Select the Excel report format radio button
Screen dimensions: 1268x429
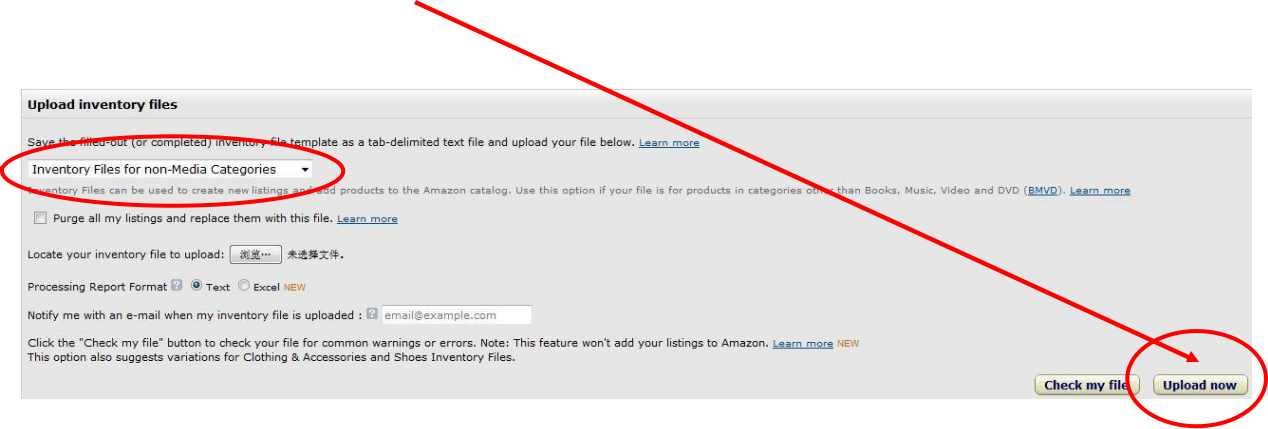click(244, 286)
